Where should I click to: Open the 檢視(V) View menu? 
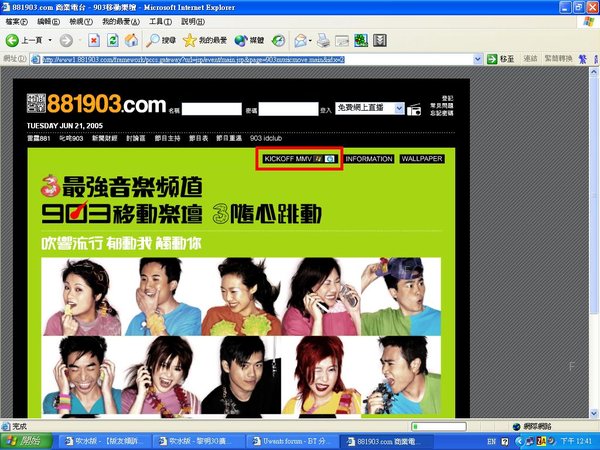81,22
